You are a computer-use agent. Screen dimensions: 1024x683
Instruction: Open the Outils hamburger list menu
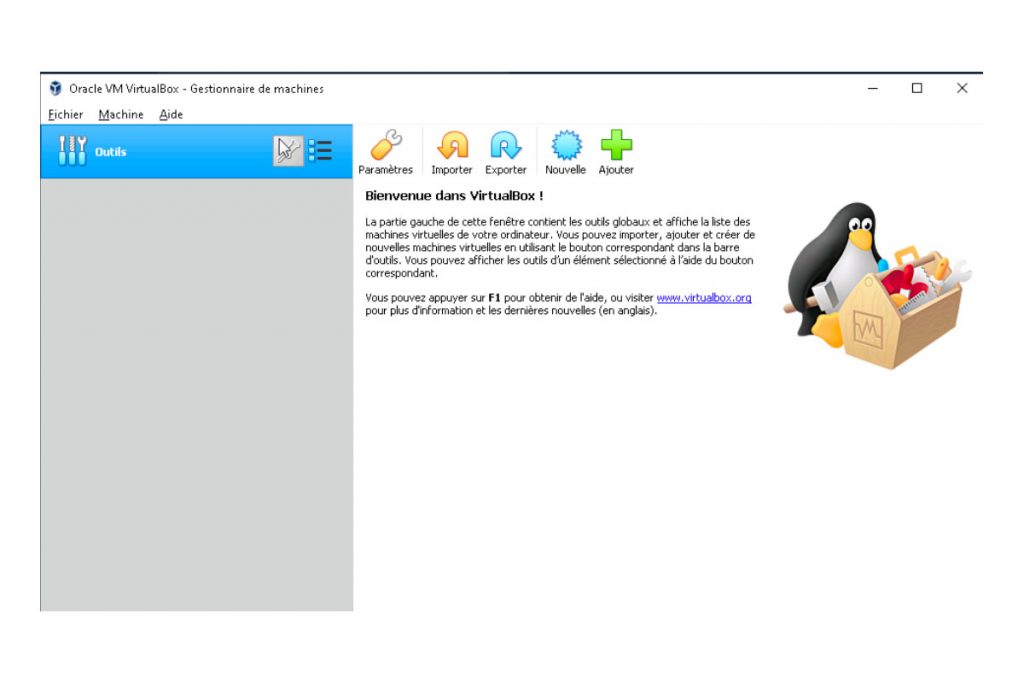tap(321, 150)
